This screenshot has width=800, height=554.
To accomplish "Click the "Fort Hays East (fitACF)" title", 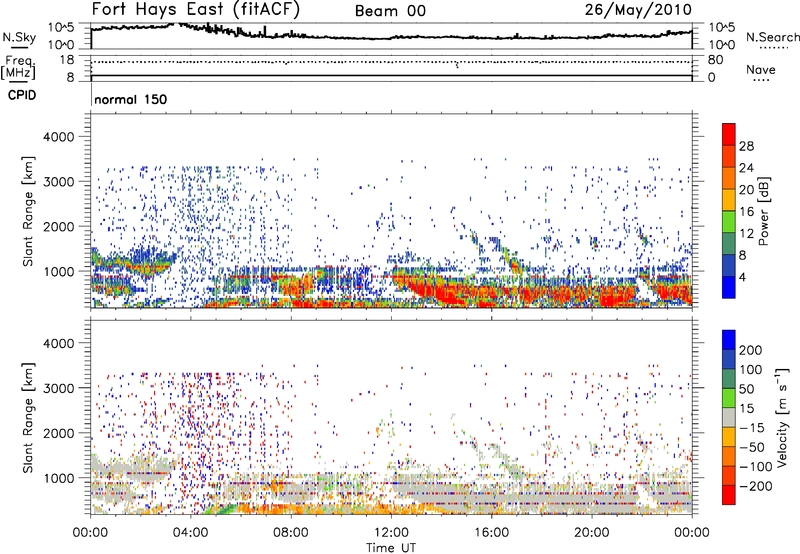I will [x=196, y=10].
